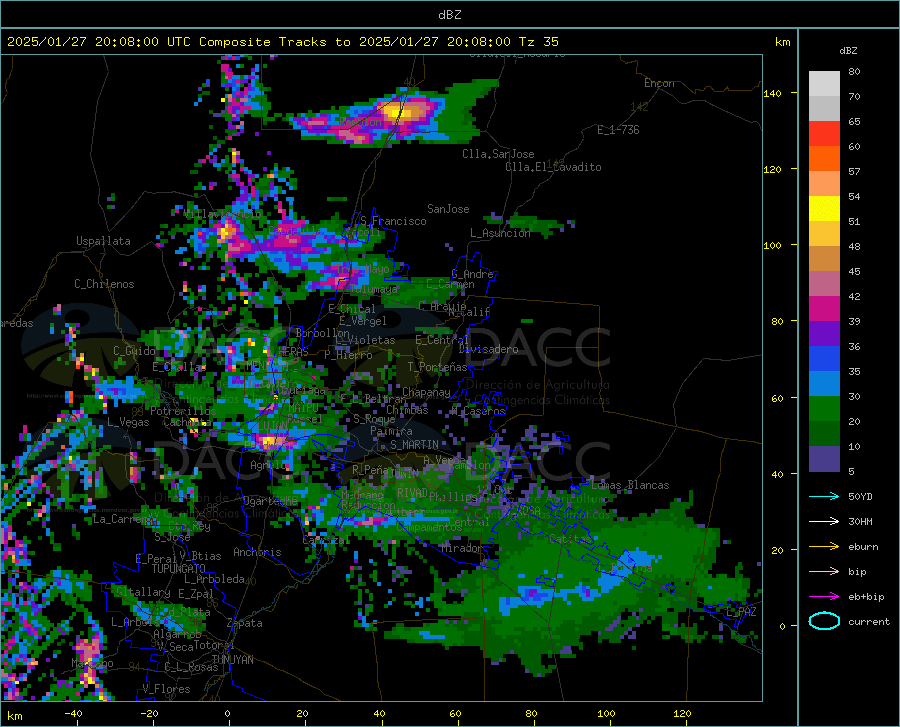Click the C_Chilenos map label
Image resolution: width=900 pixels, height=727 pixels.
[x=104, y=284]
